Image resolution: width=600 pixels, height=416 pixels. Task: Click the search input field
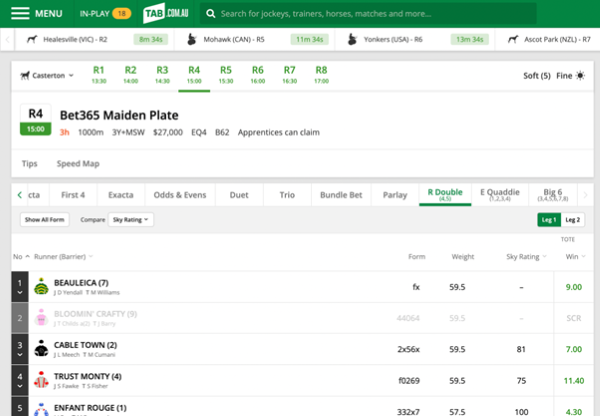click(400, 14)
